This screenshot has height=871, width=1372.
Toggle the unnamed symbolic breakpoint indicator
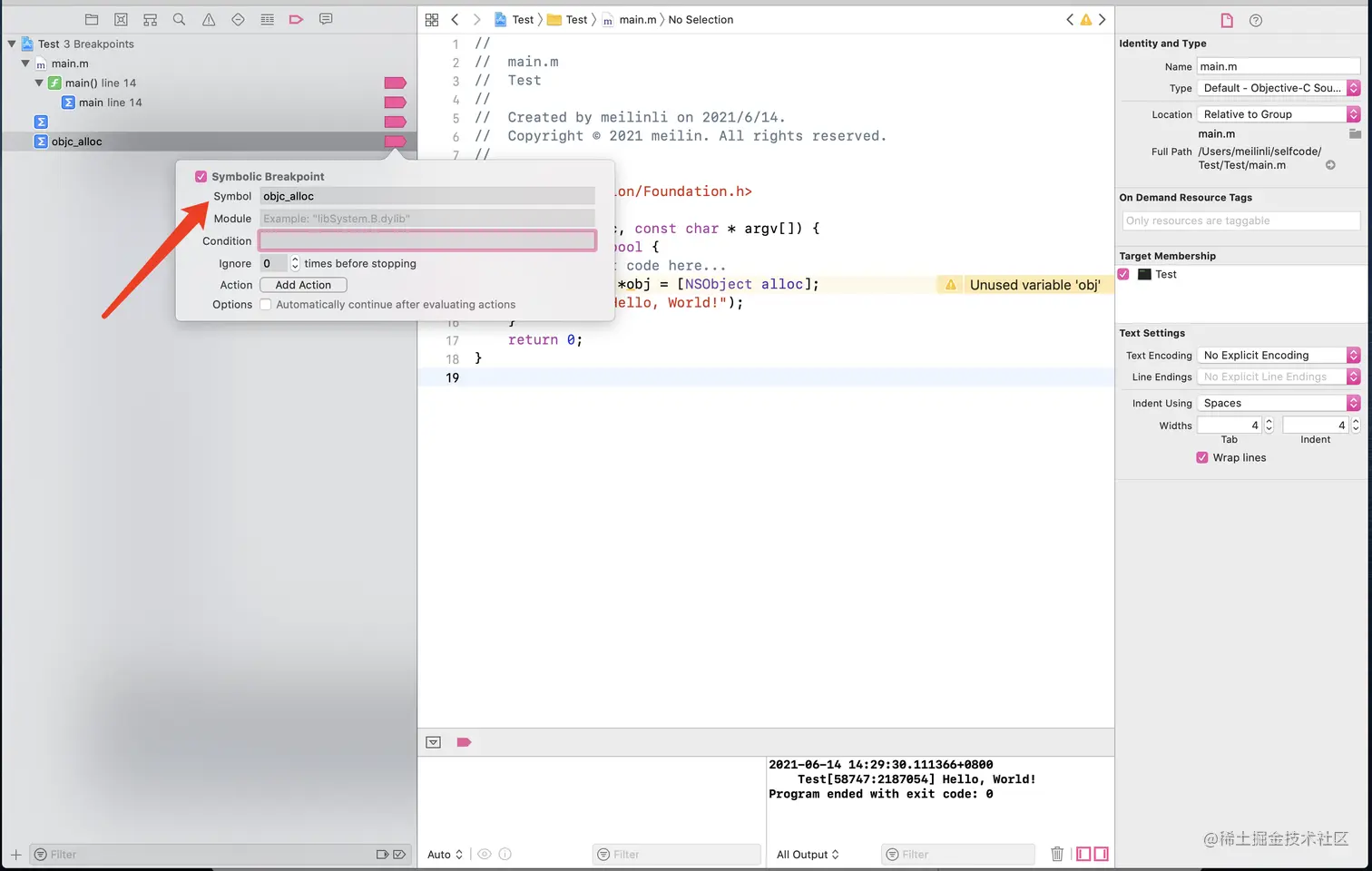pyautogui.click(x=395, y=122)
